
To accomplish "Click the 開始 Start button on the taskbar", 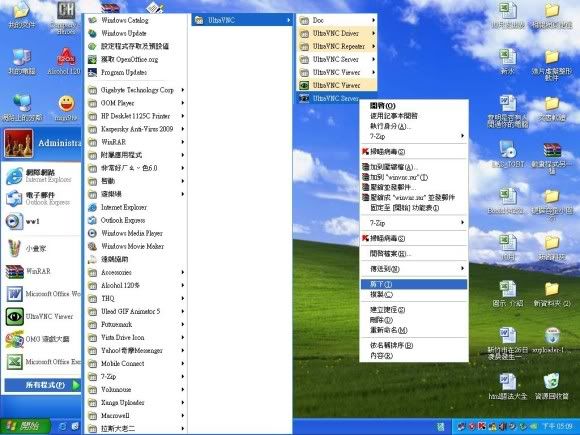I will [25, 426].
